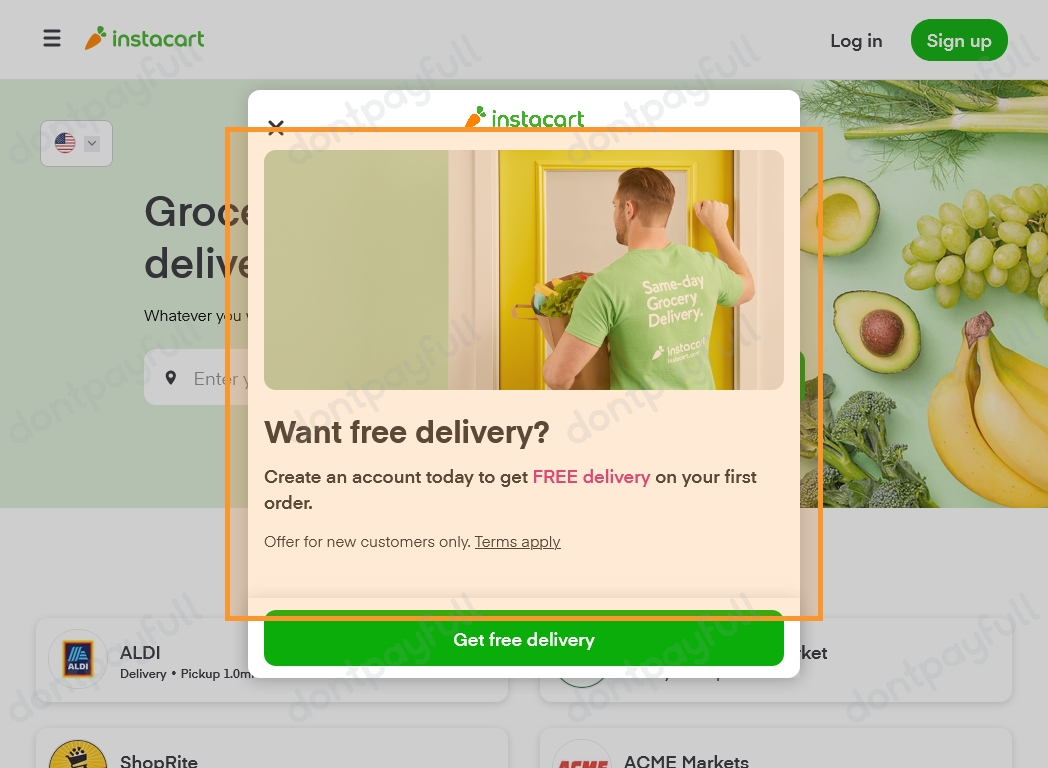Screen dimensions: 1048x768
Task: Open the hamburger menu icon
Action: 52,38
